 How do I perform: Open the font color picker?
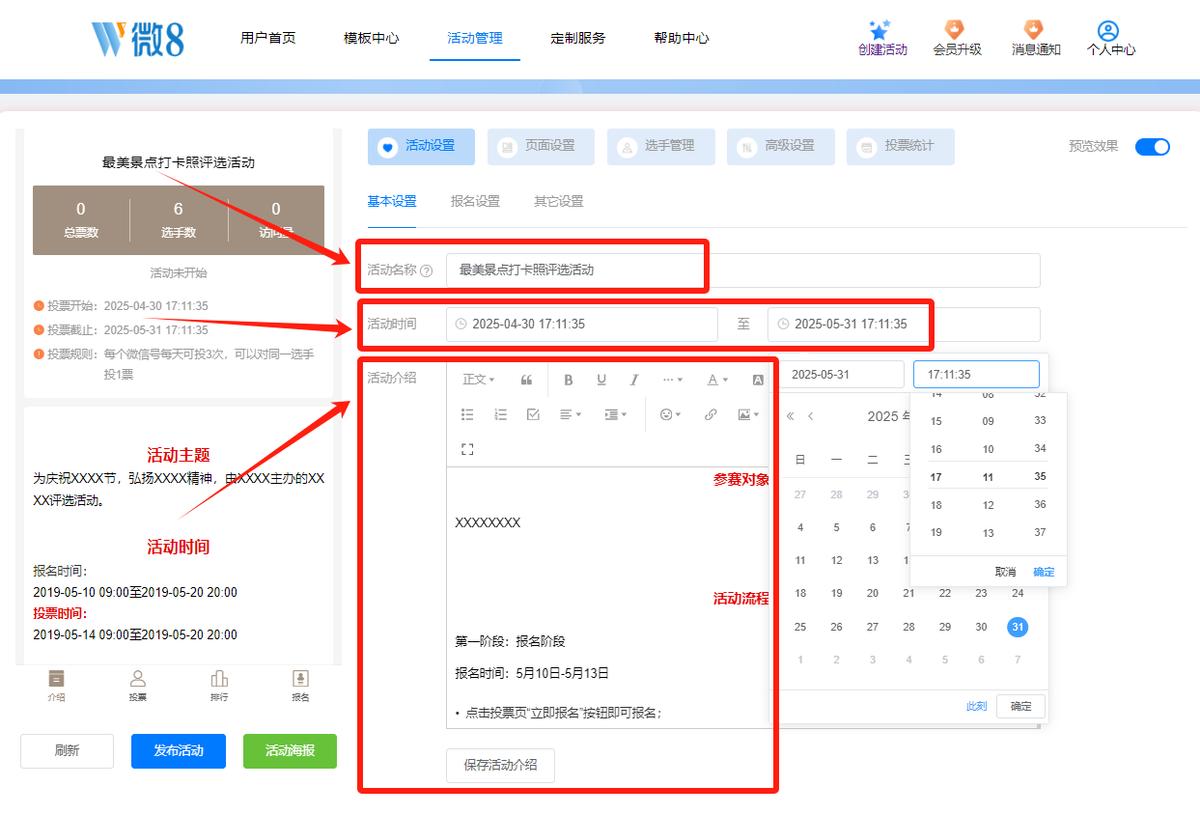717,380
